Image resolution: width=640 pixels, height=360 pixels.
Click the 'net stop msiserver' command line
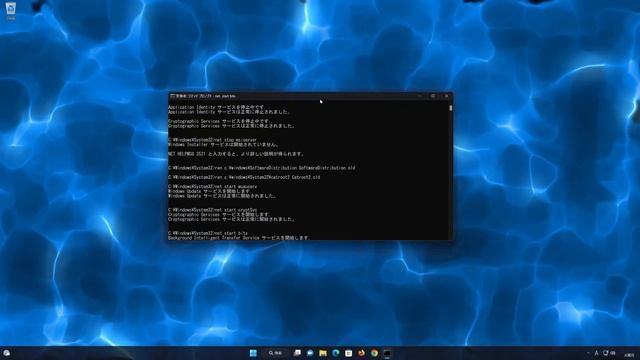pos(212,140)
